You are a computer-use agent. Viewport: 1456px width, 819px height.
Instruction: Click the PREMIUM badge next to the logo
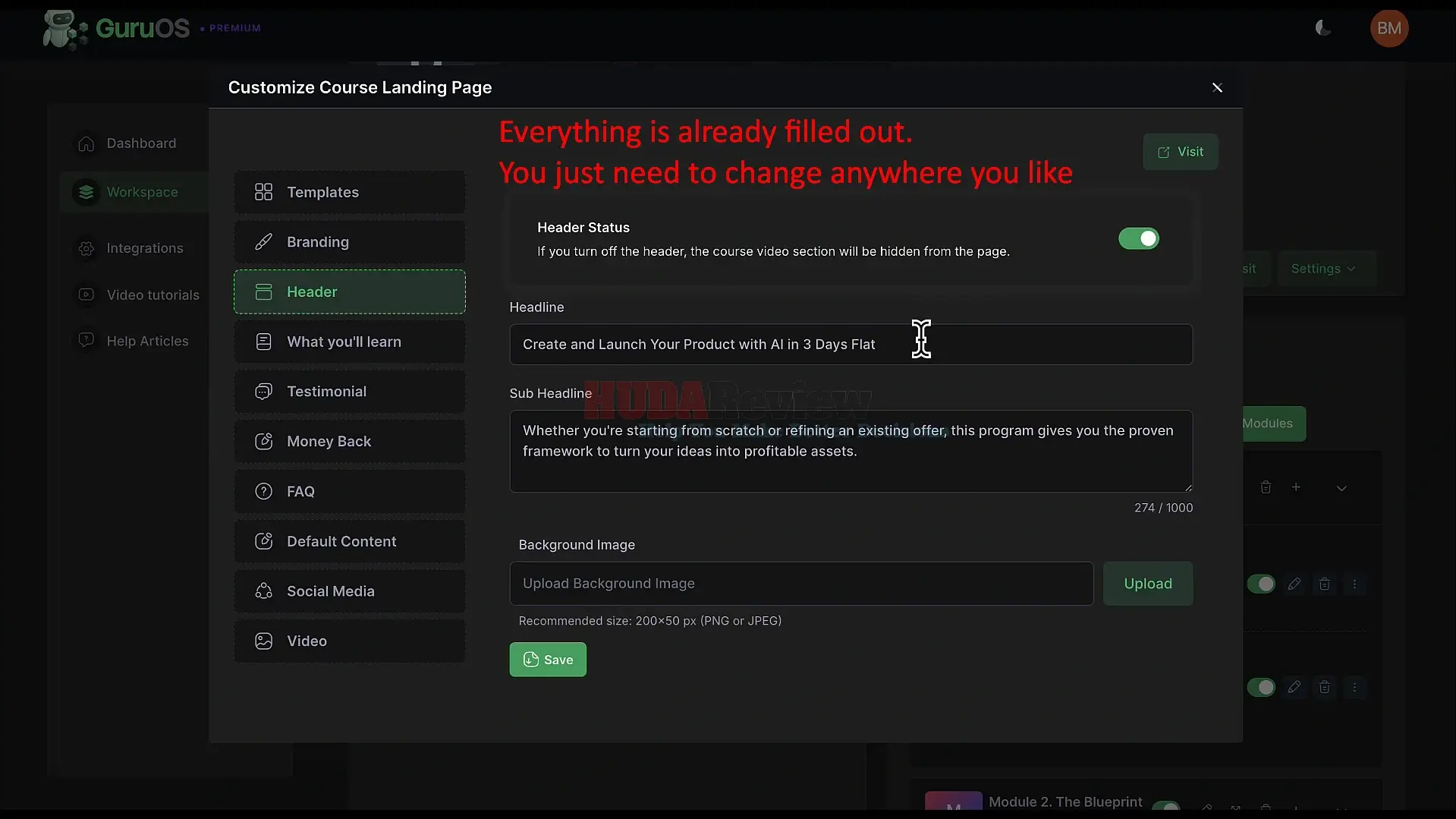[x=231, y=28]
